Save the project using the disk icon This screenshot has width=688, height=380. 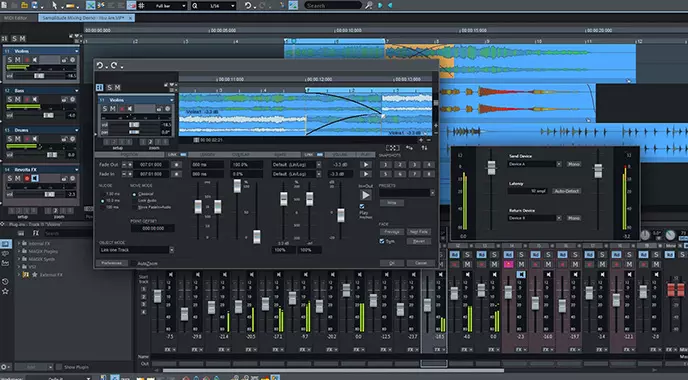[35, 5]
